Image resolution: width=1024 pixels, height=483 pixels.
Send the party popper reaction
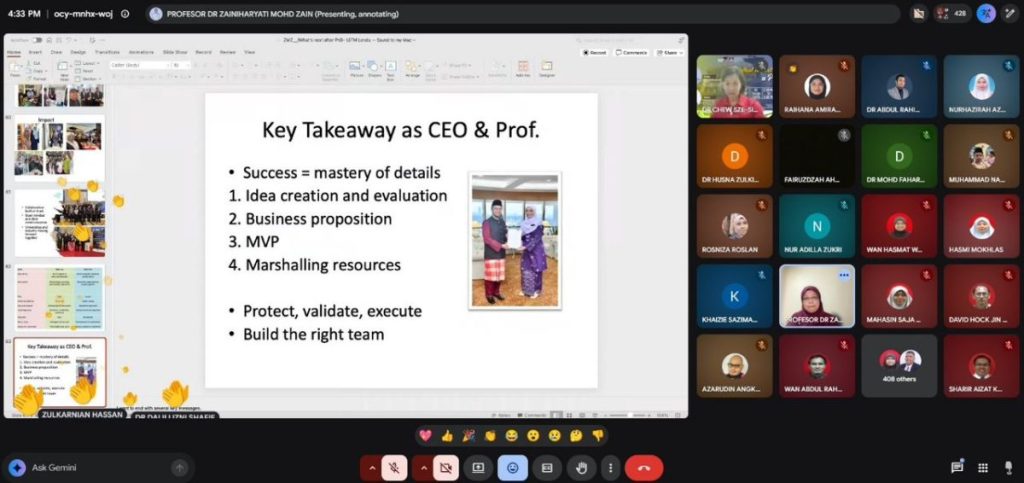point(468,435)
